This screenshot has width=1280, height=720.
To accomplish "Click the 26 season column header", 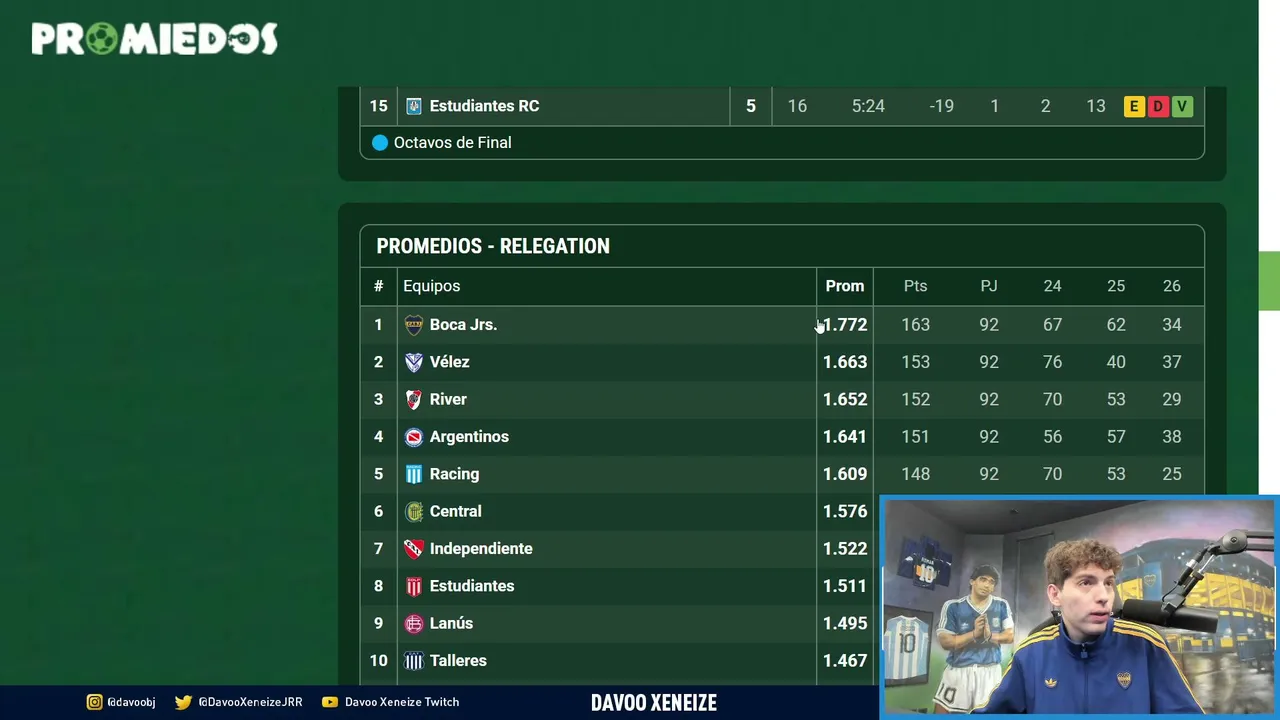I will pyautogui.click(x=1172, y=286).
